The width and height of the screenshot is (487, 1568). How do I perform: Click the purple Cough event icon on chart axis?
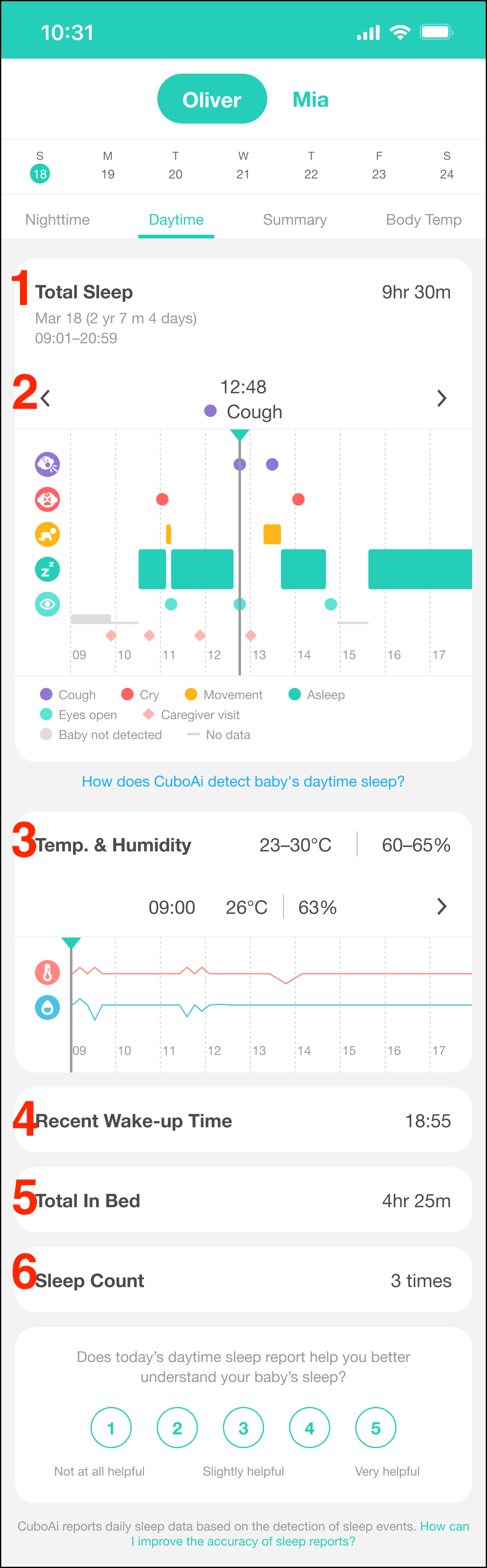[47, 464]
